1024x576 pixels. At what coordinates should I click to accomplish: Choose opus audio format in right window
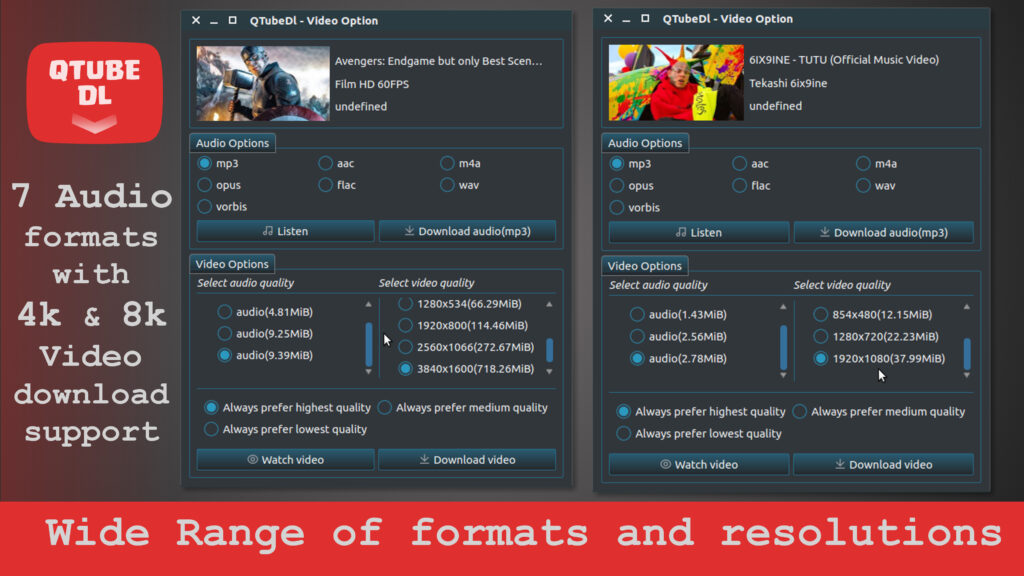pos(617,186)
